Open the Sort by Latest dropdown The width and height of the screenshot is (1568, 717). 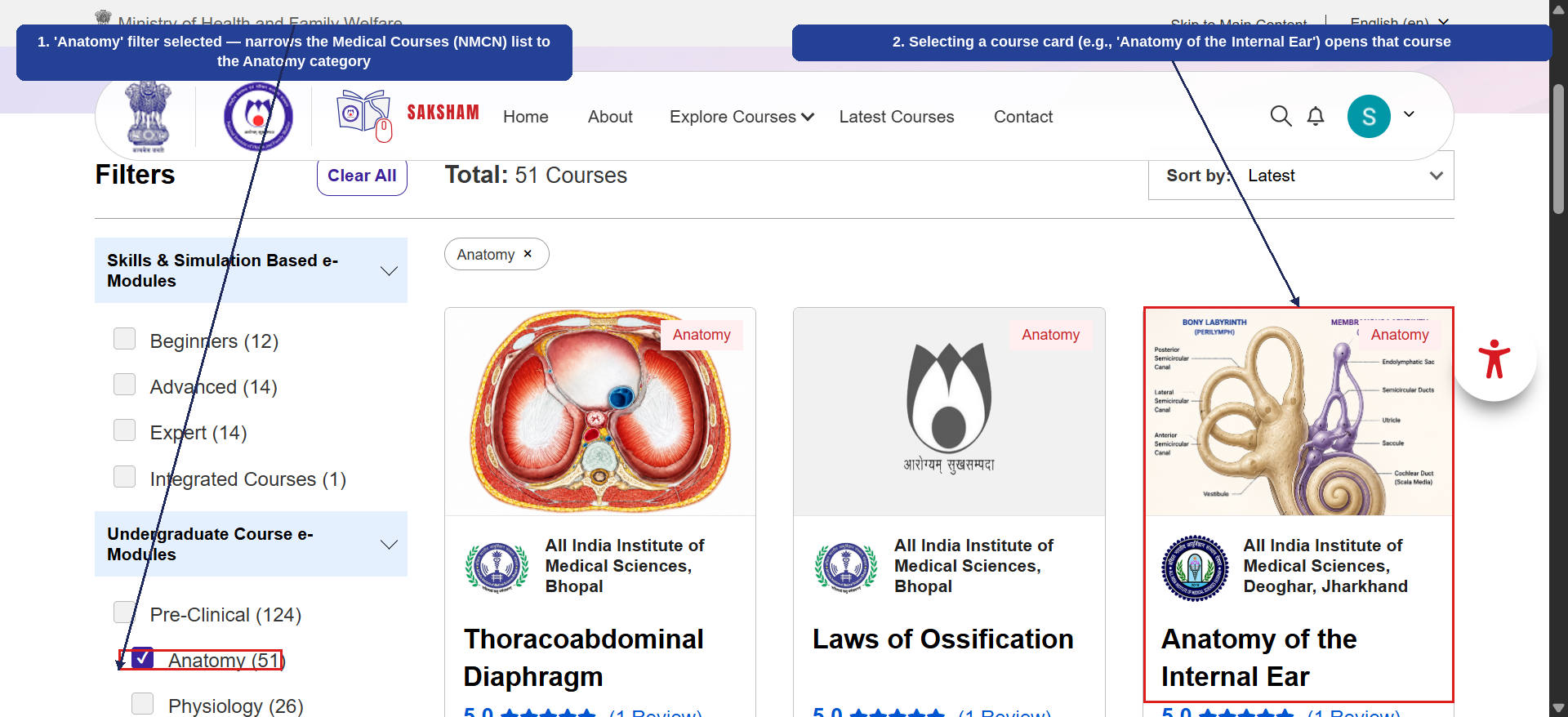(1301, 176)
